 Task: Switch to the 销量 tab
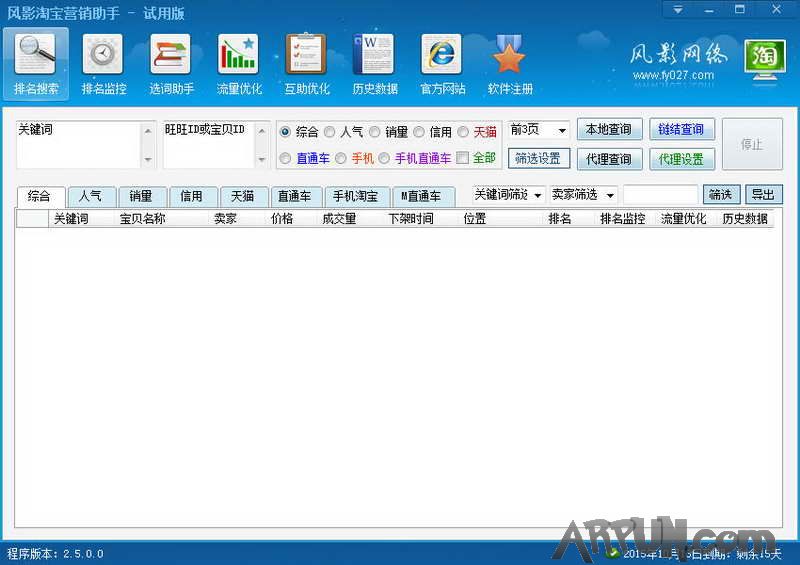(x=142, y=197)
